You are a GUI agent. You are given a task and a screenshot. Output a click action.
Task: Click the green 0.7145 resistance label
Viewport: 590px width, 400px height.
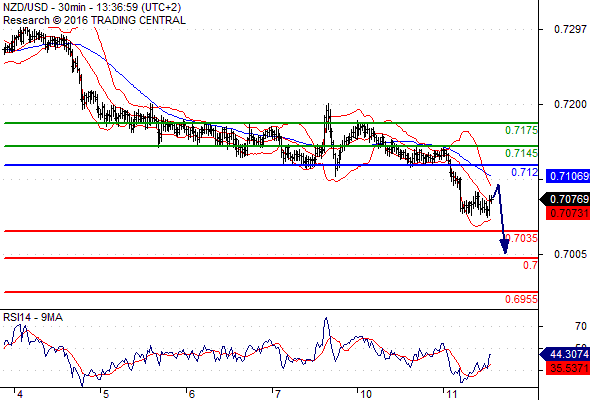click(x=521, y=153)
